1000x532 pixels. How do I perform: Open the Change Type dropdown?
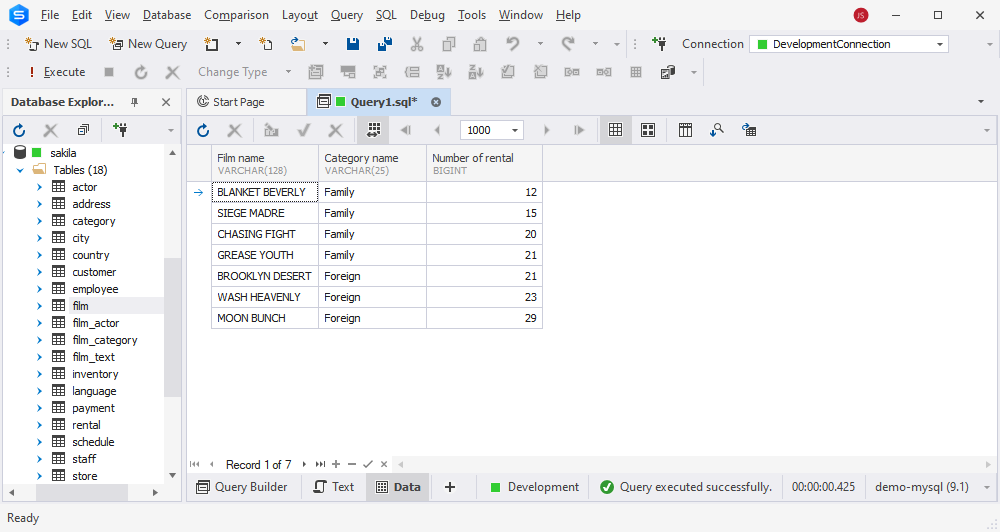click(288, 72)
